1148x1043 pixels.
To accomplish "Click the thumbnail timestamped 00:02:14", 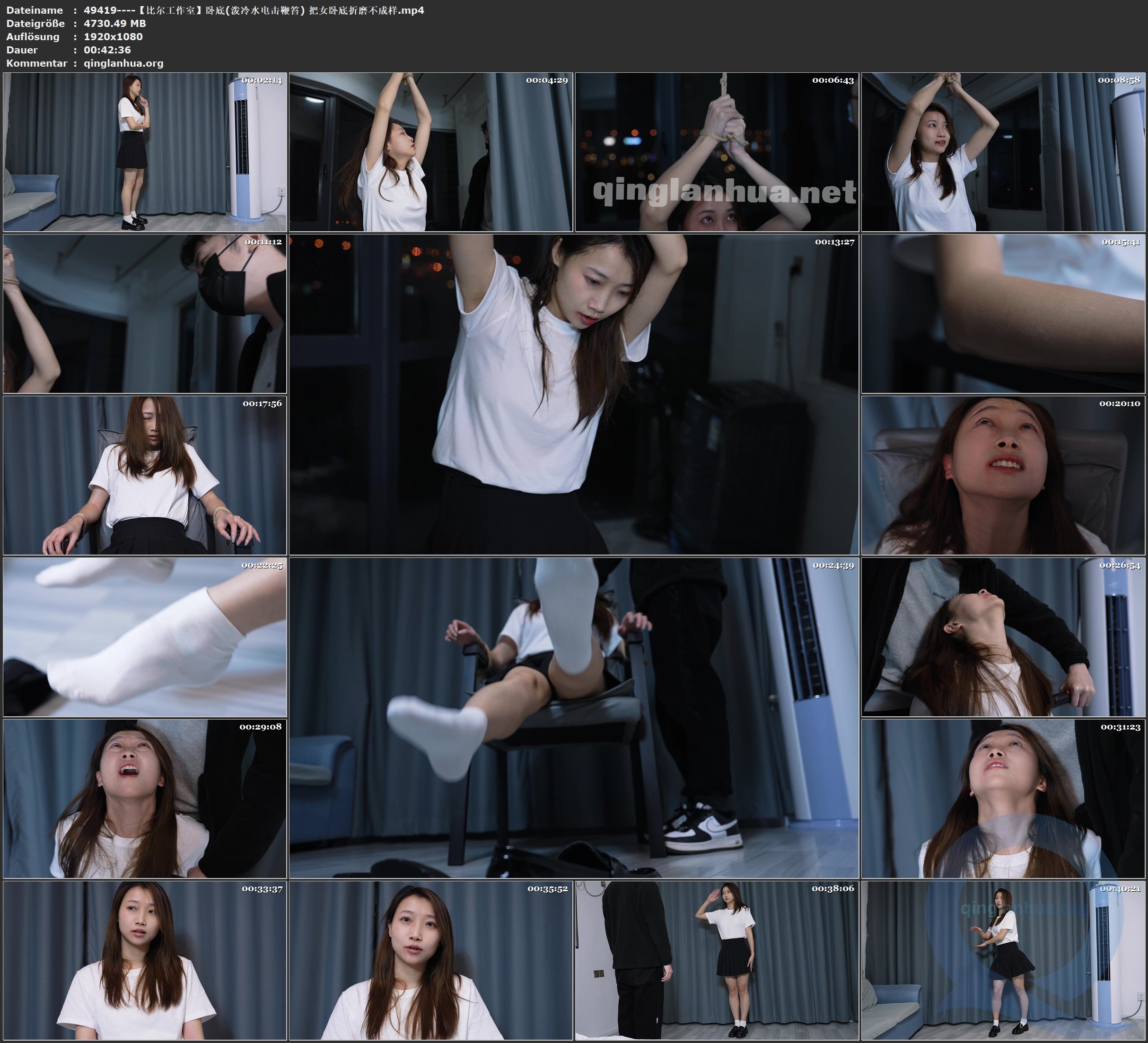I will click(145, 152).
